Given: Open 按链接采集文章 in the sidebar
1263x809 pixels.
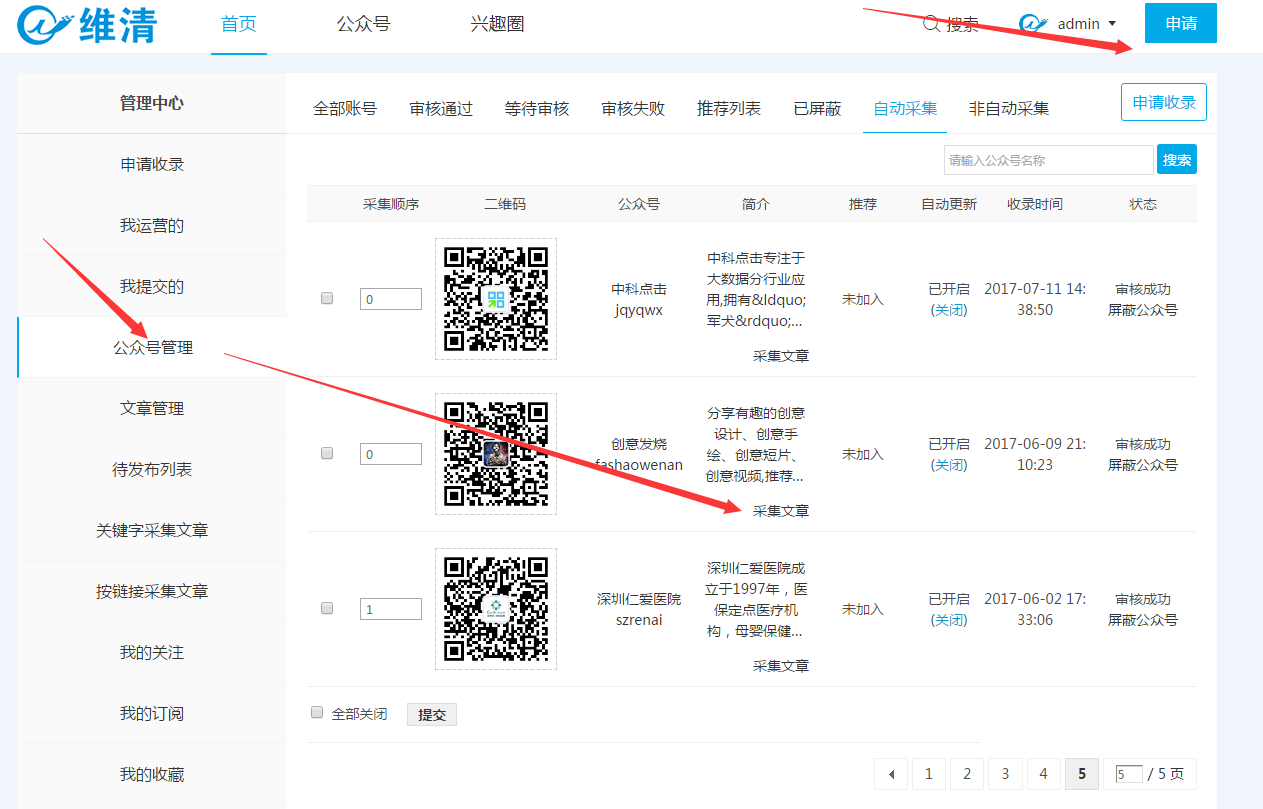Looking at the screenshot, I should click(152, 591).
